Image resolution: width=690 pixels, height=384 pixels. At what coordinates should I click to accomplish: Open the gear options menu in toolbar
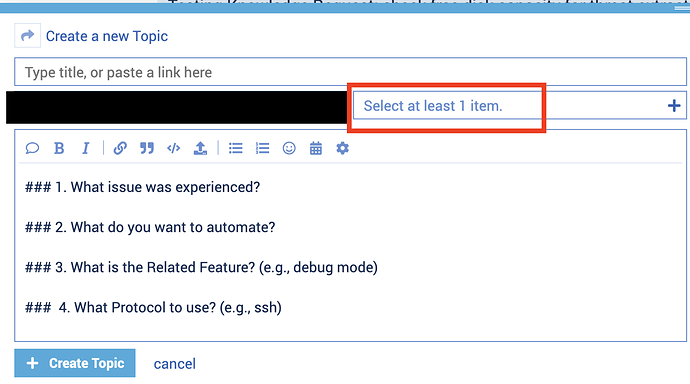pos(342,148)
